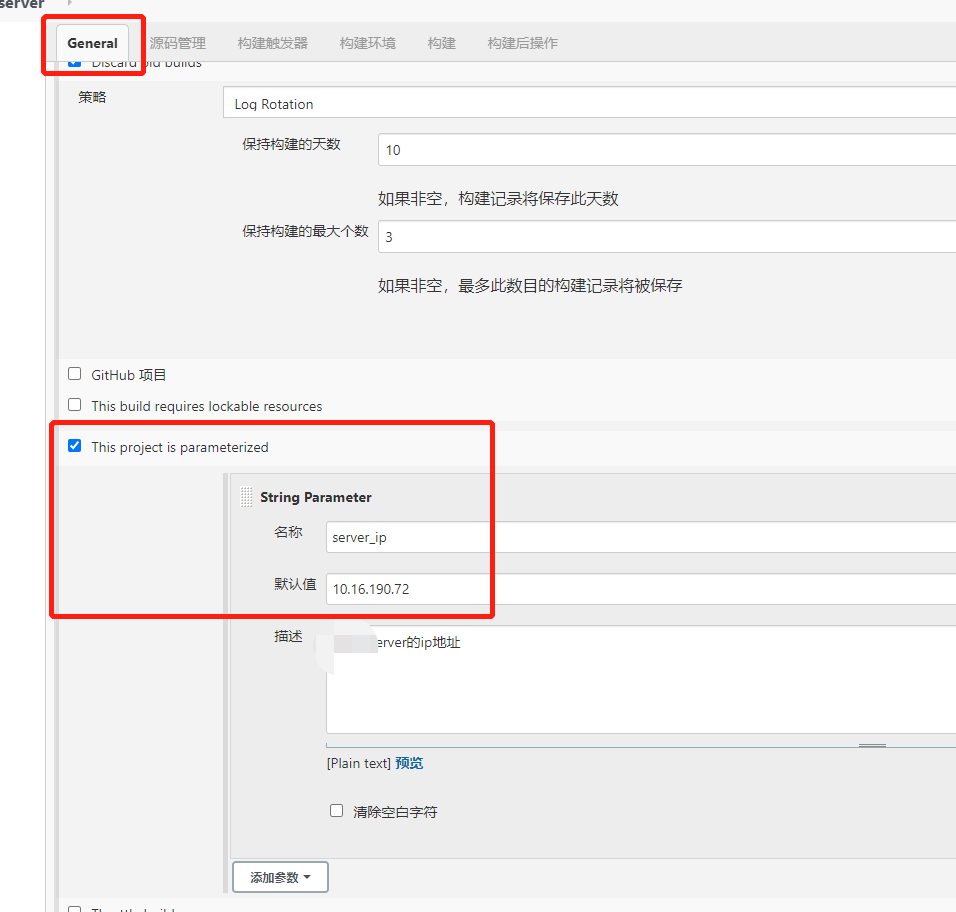
Task: Uncheck This project is parameterized
Action: (74, 446)
